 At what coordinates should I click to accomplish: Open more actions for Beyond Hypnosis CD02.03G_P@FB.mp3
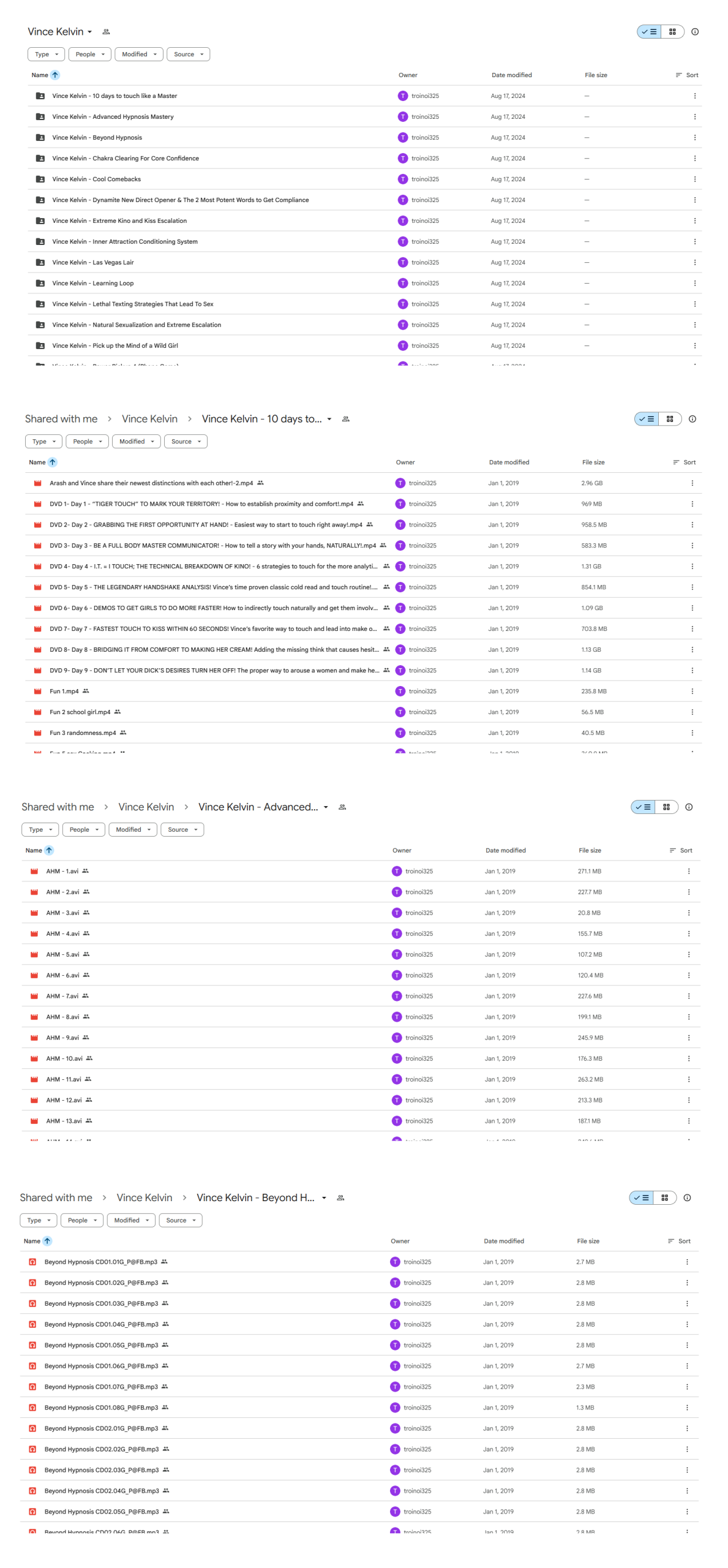pyautogui.click(x=686, y=1470)
